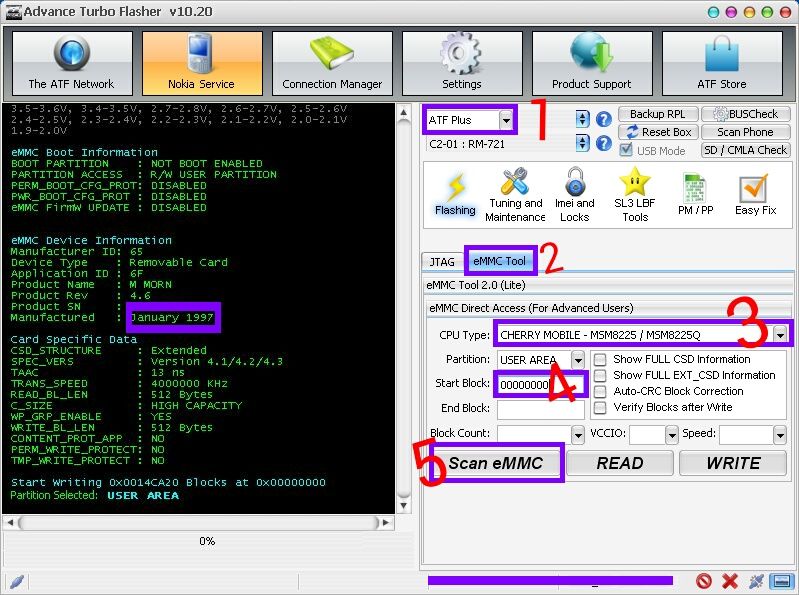Open the Partition USER AREA dropdown
This screenshot has width=799, height=595.
[x=577, y=360]
